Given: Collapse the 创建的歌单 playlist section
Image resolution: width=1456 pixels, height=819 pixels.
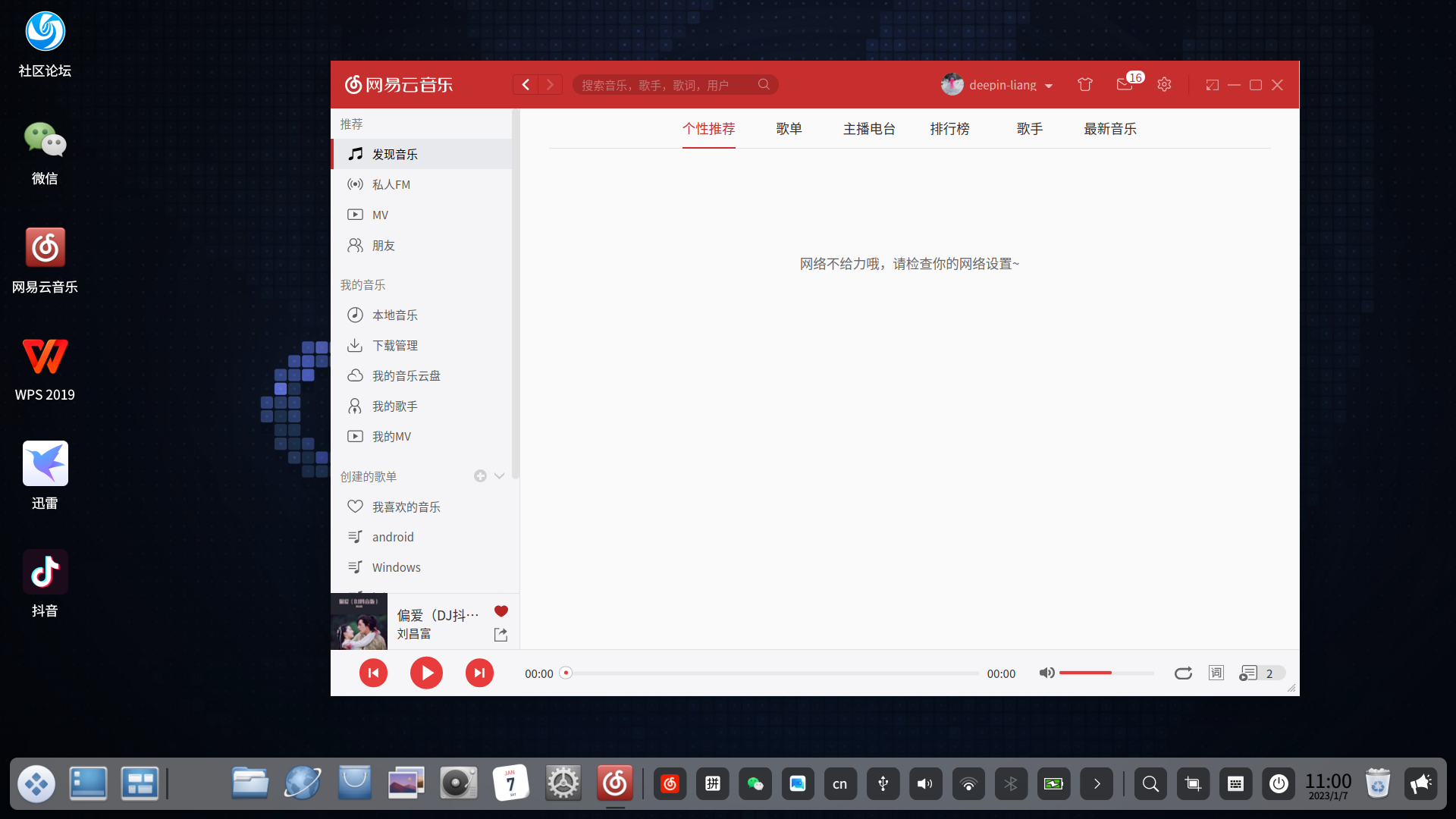Looking at the screenshot, I should (x=499, y=475).
